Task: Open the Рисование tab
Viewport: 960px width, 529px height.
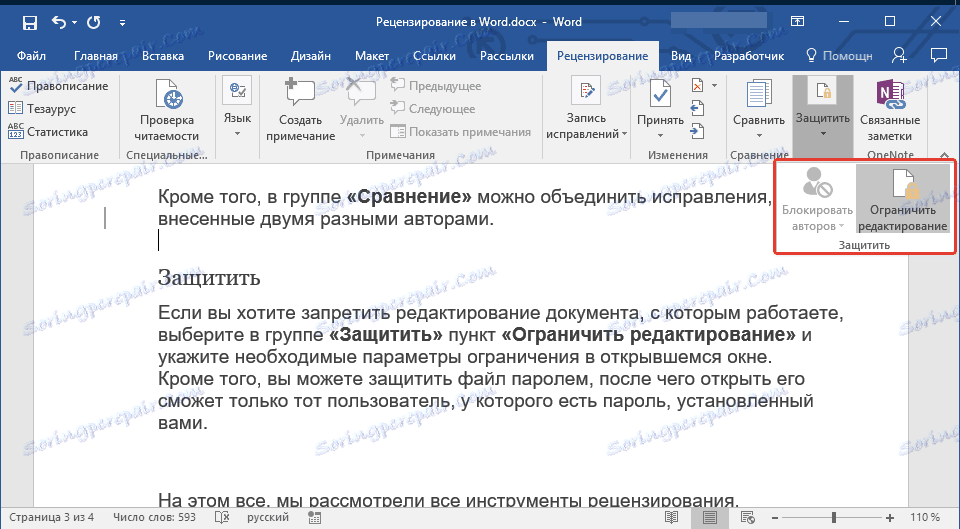Action: pyautogui.click(x=238, y=56)
